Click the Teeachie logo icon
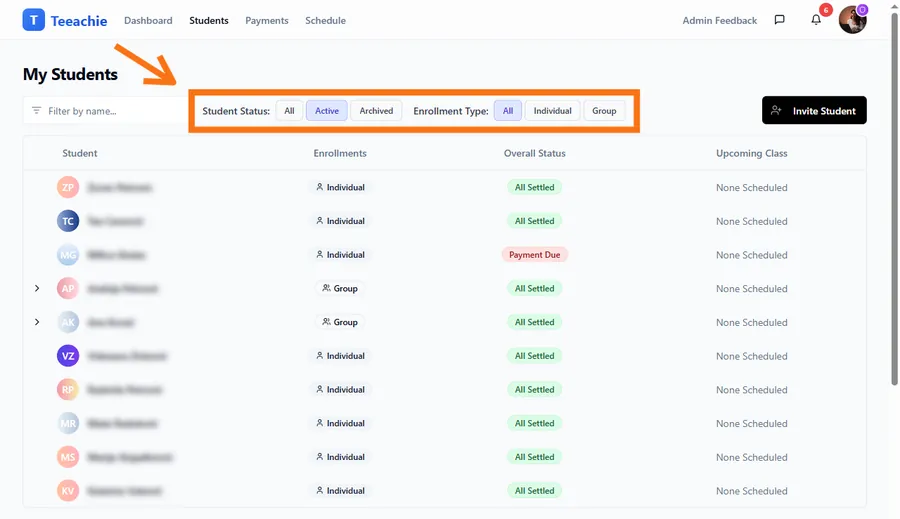This screenshot has width=900, height=519. [33, 20]
